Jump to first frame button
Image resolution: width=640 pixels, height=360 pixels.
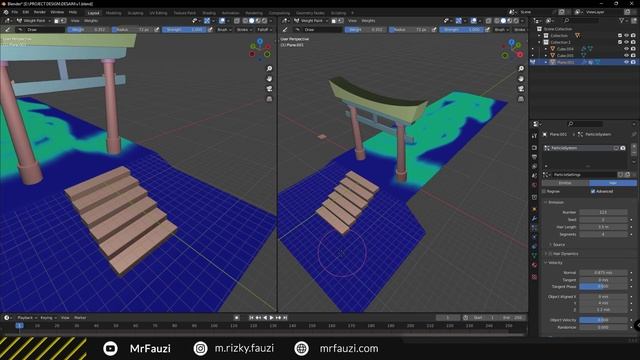pyautogui.click(x=251, y=318)
